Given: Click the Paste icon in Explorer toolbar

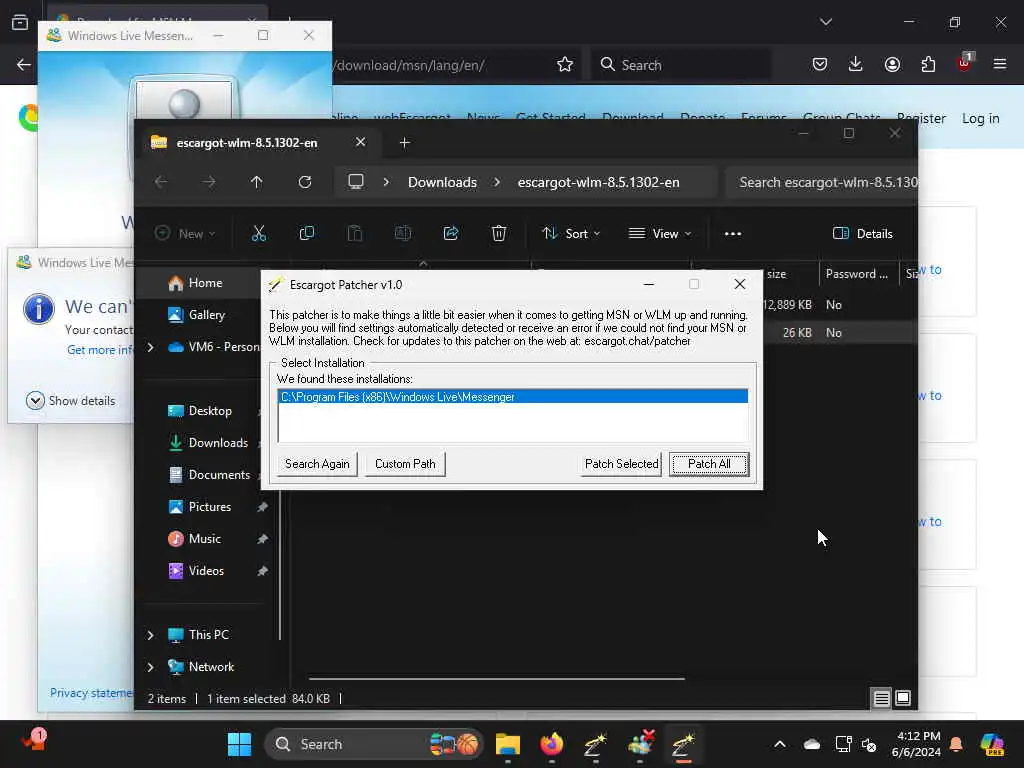Looking at the screenshot, I should coord(355,233).
